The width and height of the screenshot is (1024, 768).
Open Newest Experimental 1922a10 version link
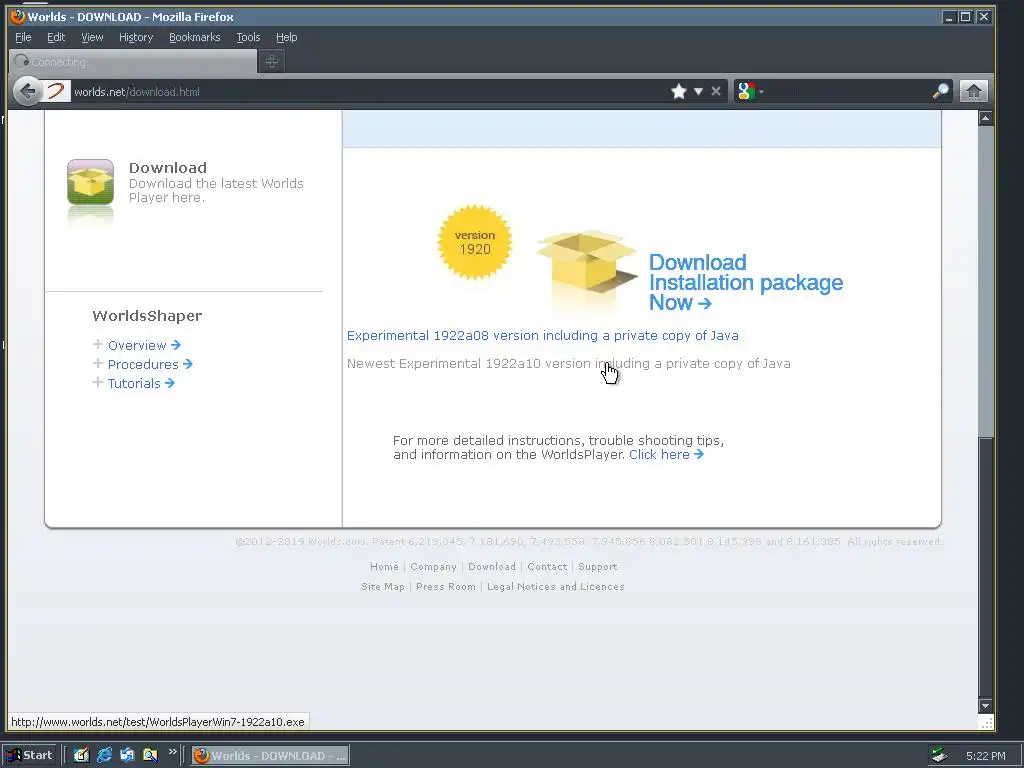coord(568,364)
